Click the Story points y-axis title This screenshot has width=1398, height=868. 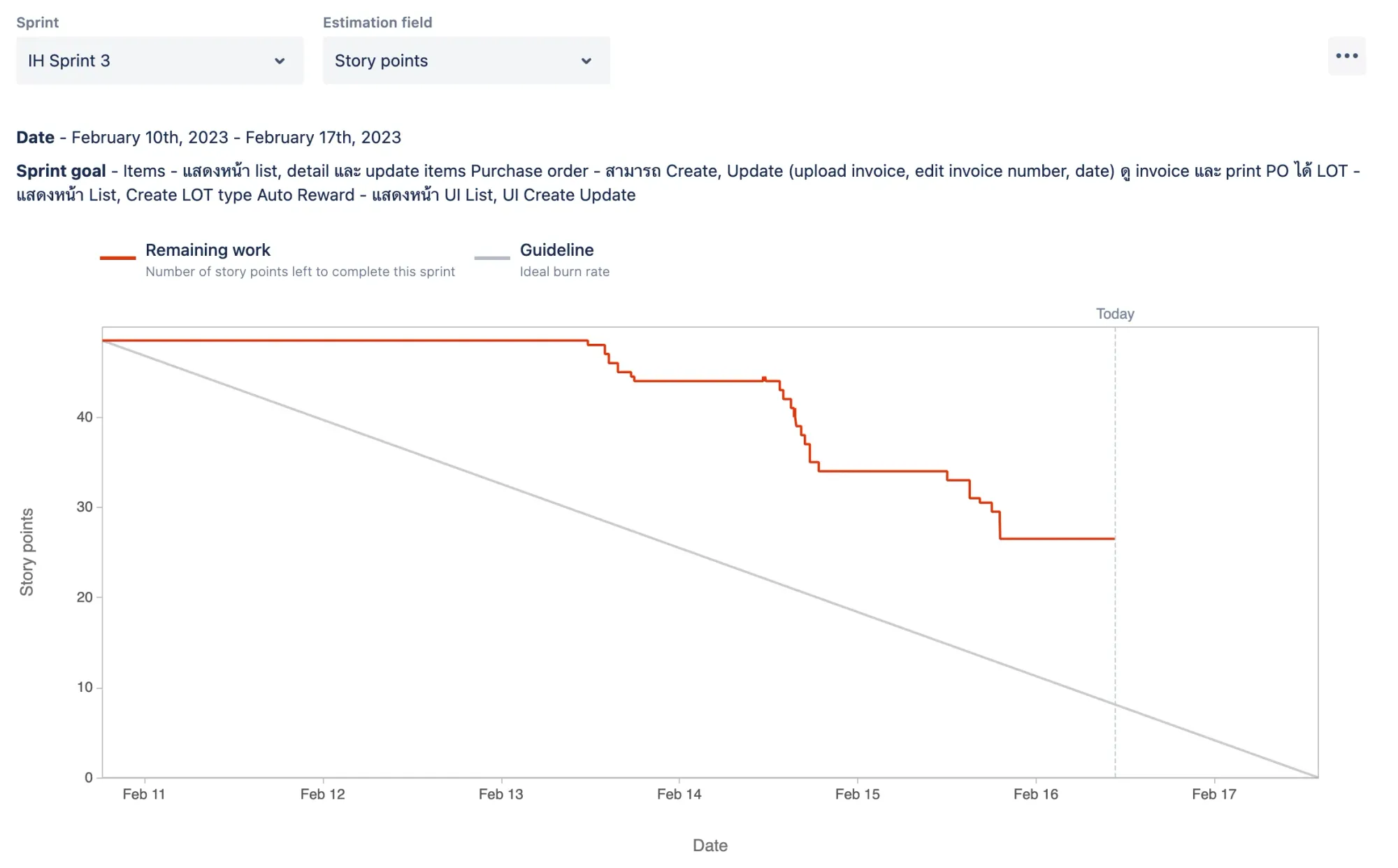(27, 552)
